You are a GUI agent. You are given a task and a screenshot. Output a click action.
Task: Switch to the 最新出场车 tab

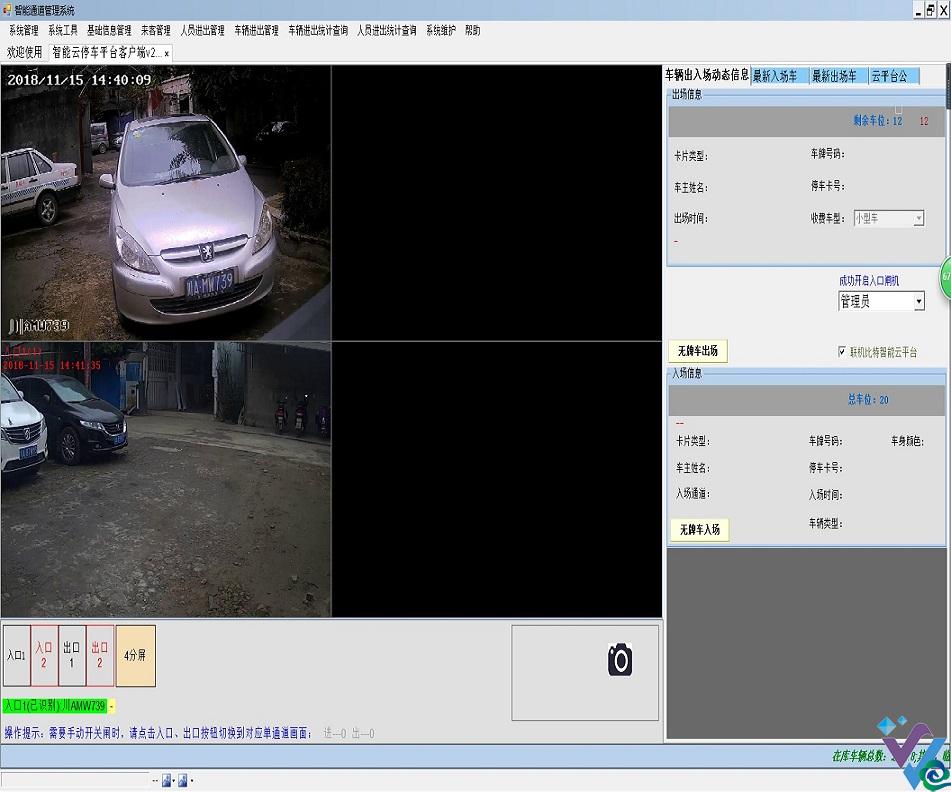[839, 76]
